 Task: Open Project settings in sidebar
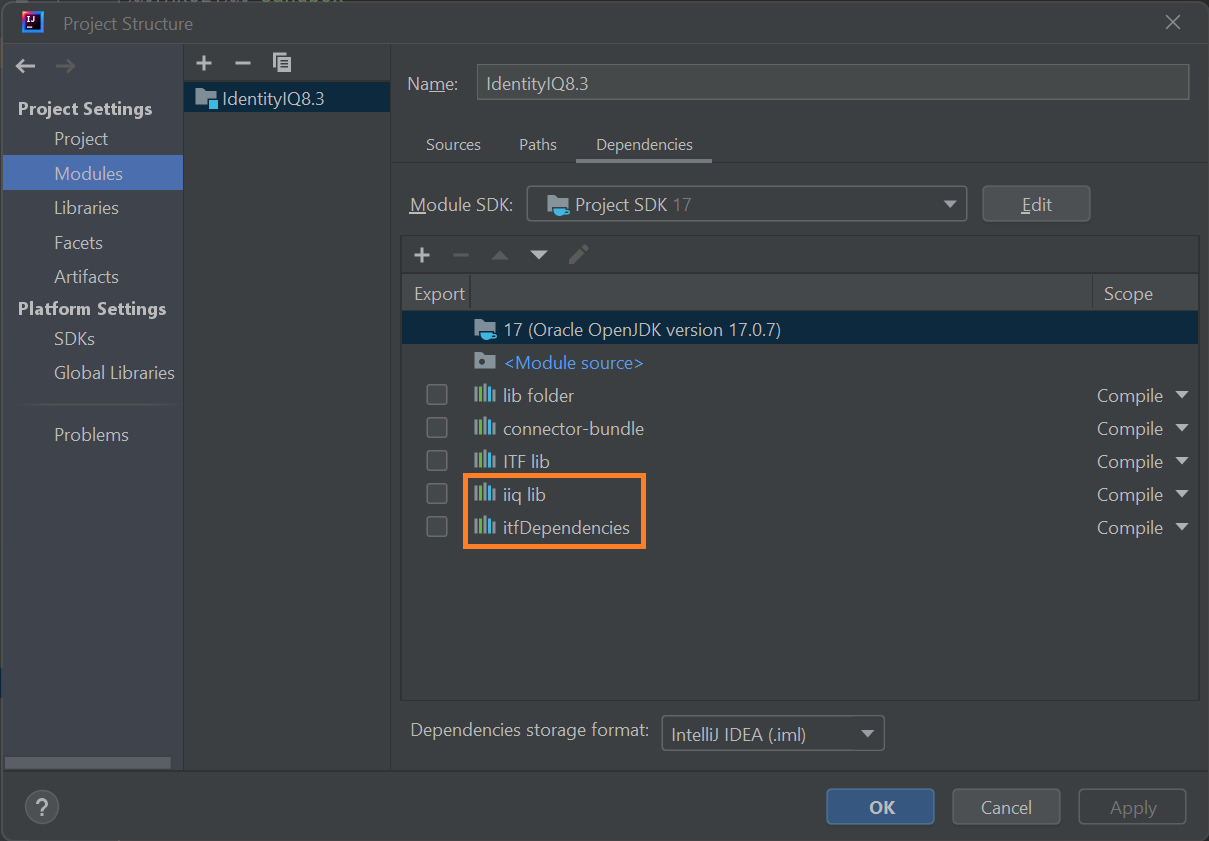(81, 139)
